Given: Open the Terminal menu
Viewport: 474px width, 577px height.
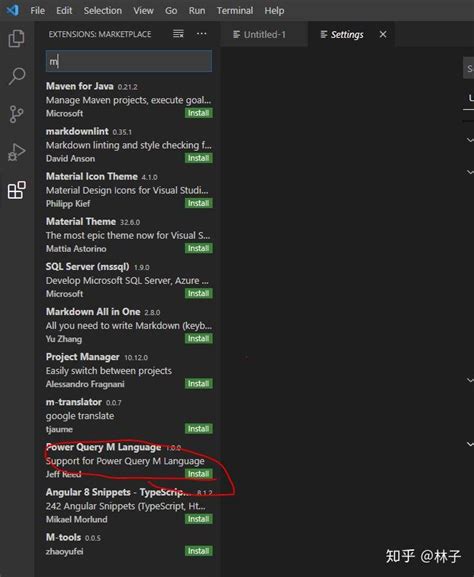Looking at the screenshot, I should click(235, 11).
